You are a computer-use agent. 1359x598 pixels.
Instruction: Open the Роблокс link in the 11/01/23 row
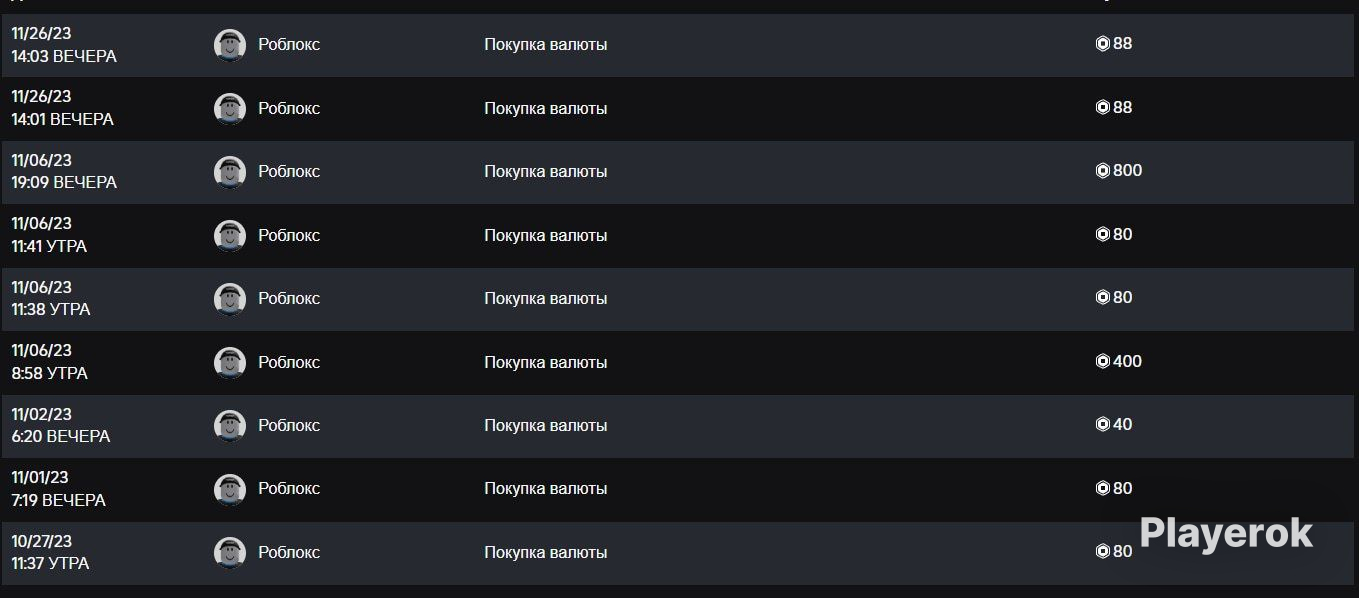click(289, 488)
